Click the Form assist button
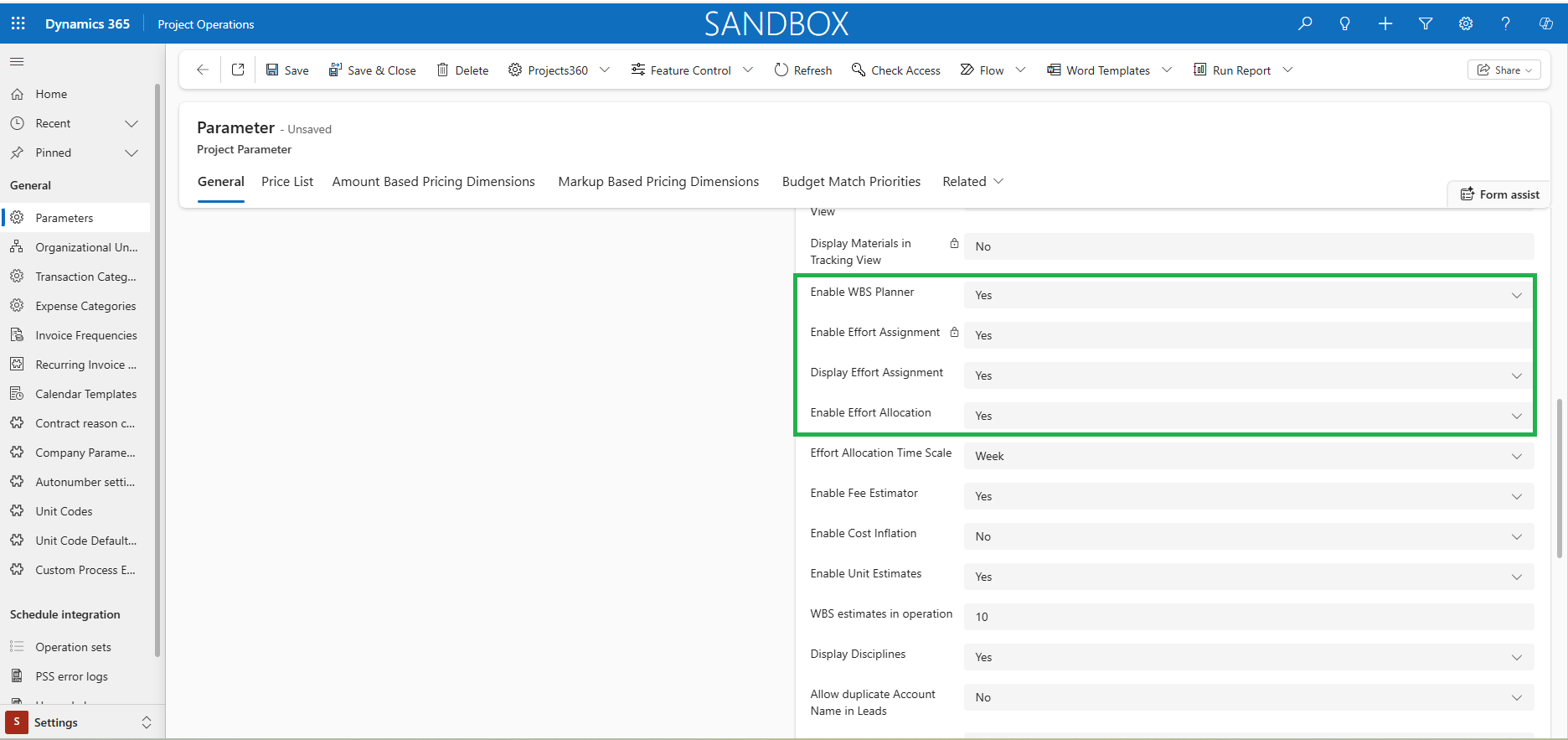The height and width of the screenshot is (740, 1568). (1499, 194)
